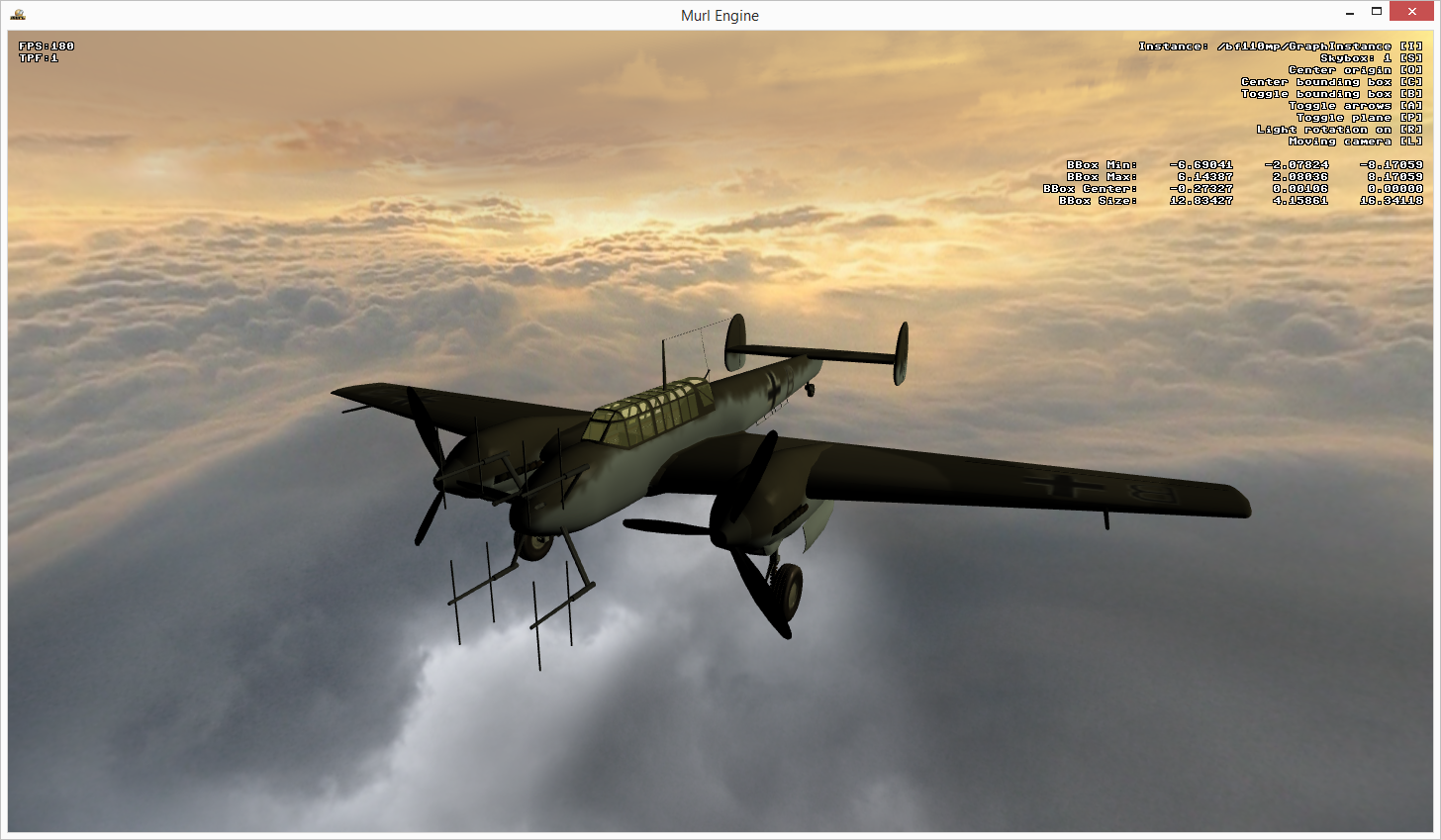Click the "FPS:180" counter text
This screenshot has width=1441, height=840.
[x=47, y=46]
